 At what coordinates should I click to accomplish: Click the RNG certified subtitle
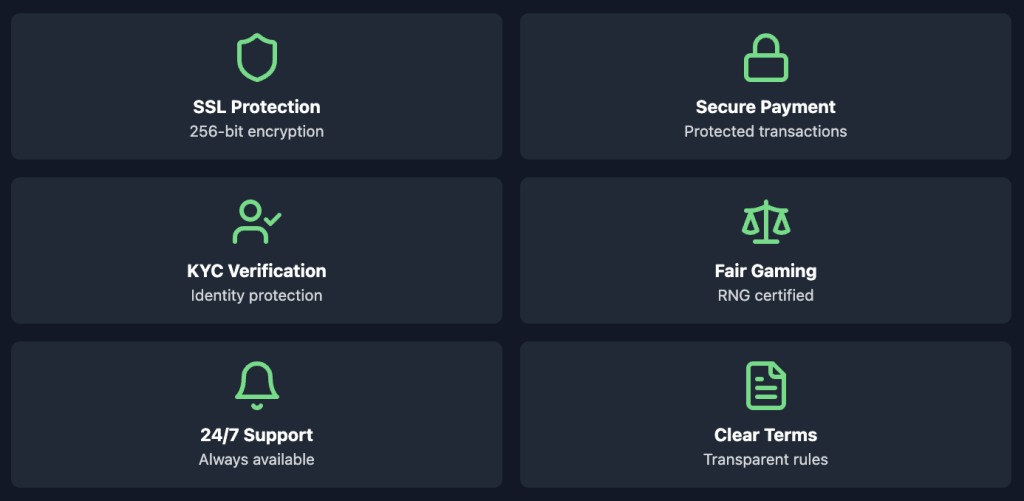[765, 295]
